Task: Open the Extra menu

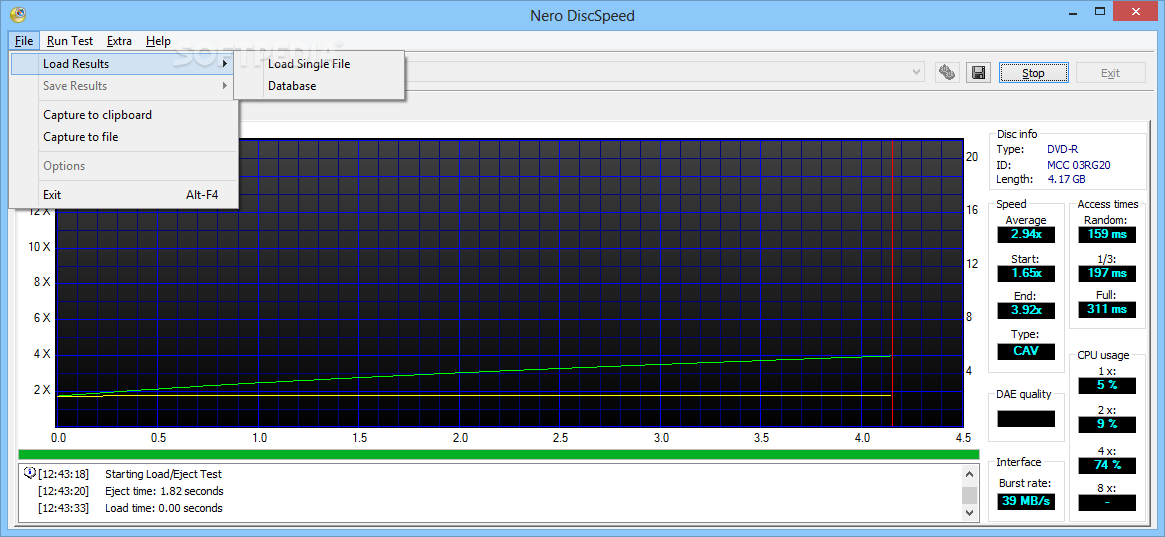Action: point(119,41)
